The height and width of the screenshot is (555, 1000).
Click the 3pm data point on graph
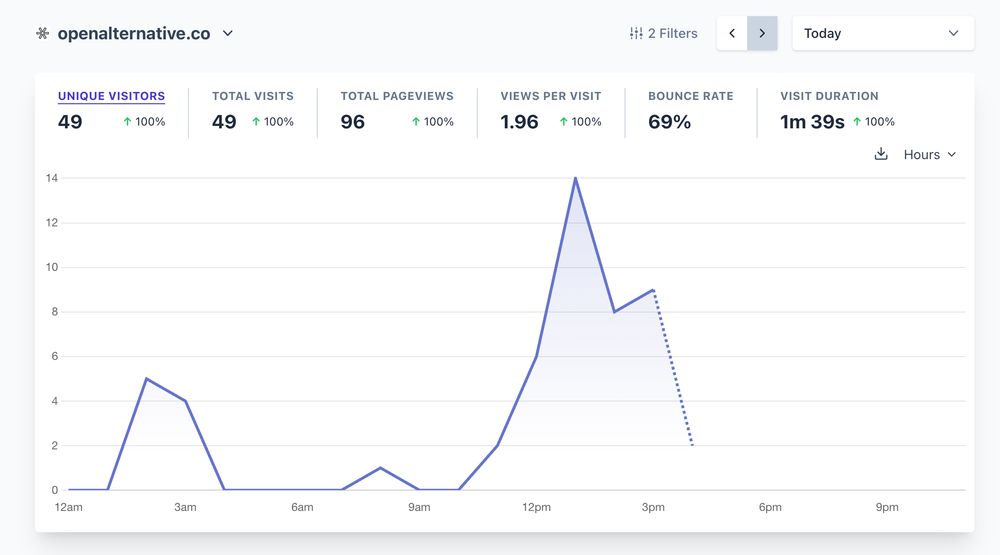pyautogui.click(x=653, y=290)
